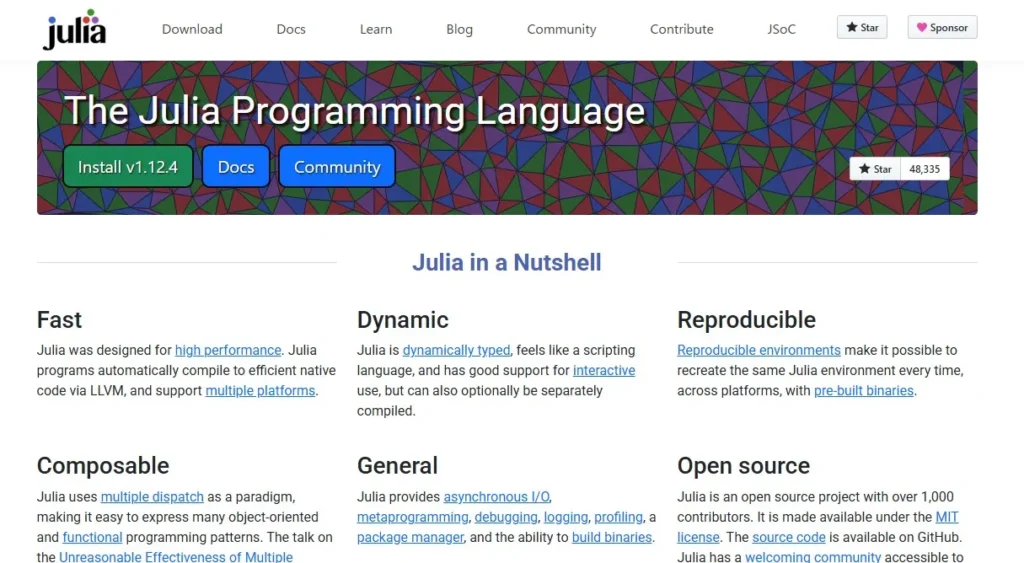
Task: Open the multiple dispatch link
Action: tap(152, 496)
